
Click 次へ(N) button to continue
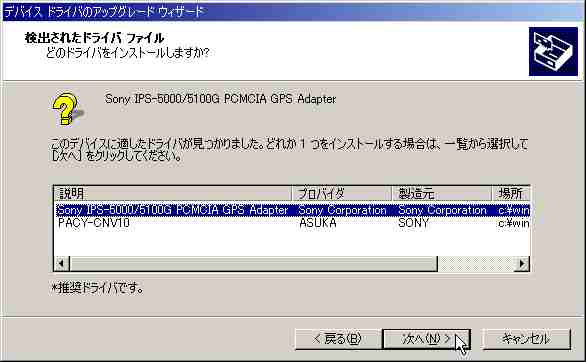coord(426,339)
